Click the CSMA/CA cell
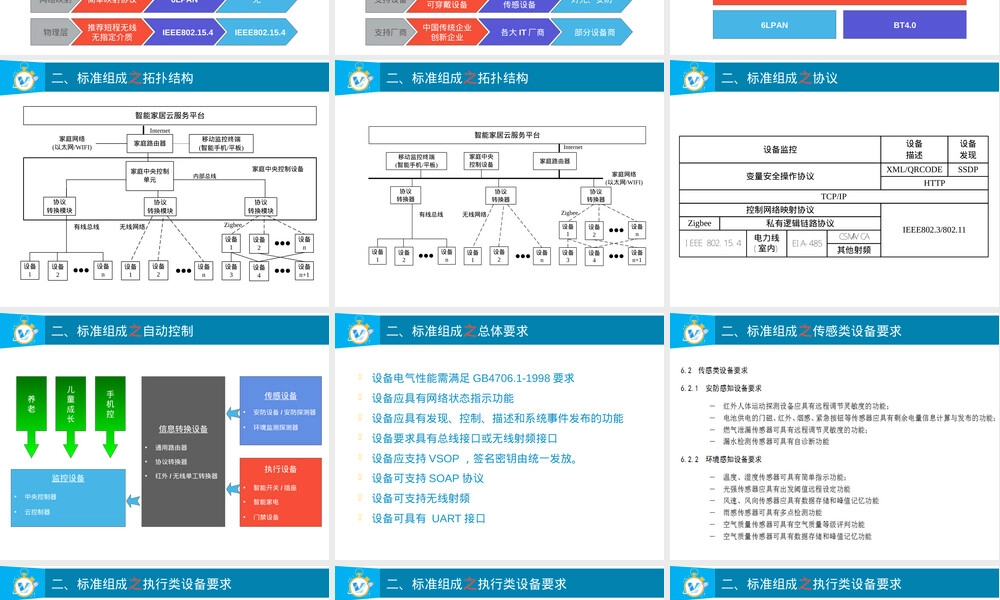This screenshot has height=600, width=1000. pos(854,237)
